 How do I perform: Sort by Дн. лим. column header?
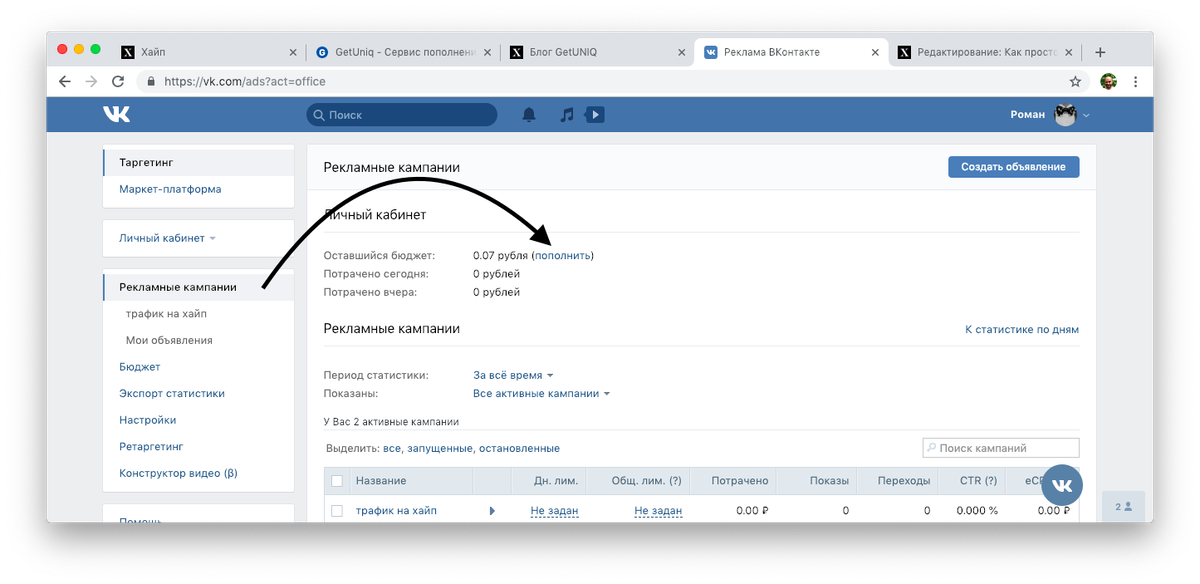click(x=556, y=481)
